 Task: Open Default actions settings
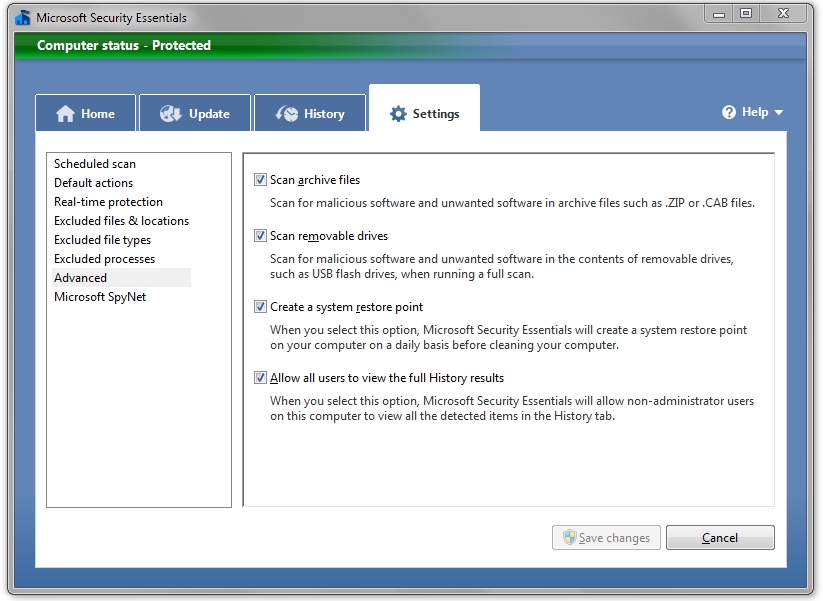pyautogui.click(x=93, y=183)
